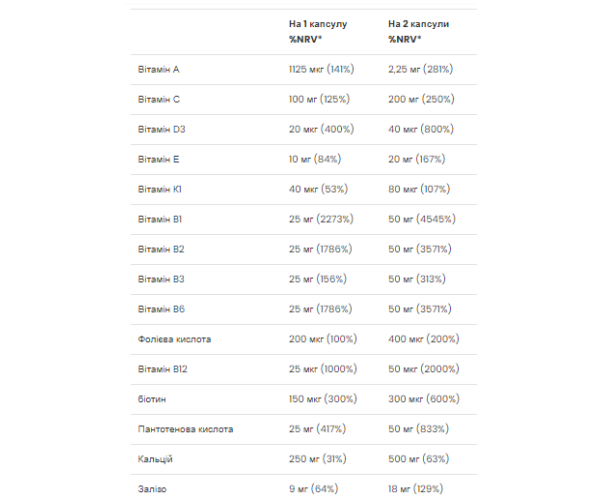
Task: Select the "Вітамін D3" row label
Action: 161,130
